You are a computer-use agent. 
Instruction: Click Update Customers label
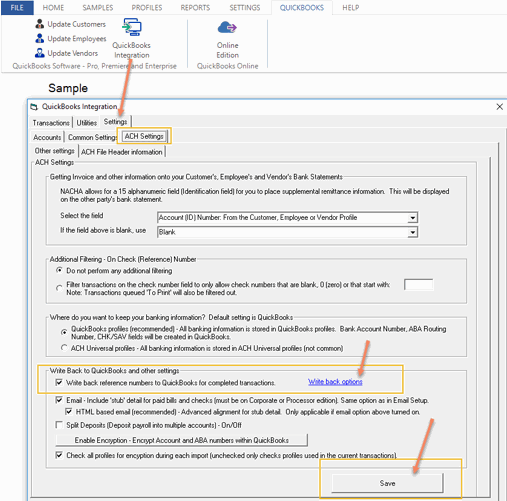click(x=77, y=24)
